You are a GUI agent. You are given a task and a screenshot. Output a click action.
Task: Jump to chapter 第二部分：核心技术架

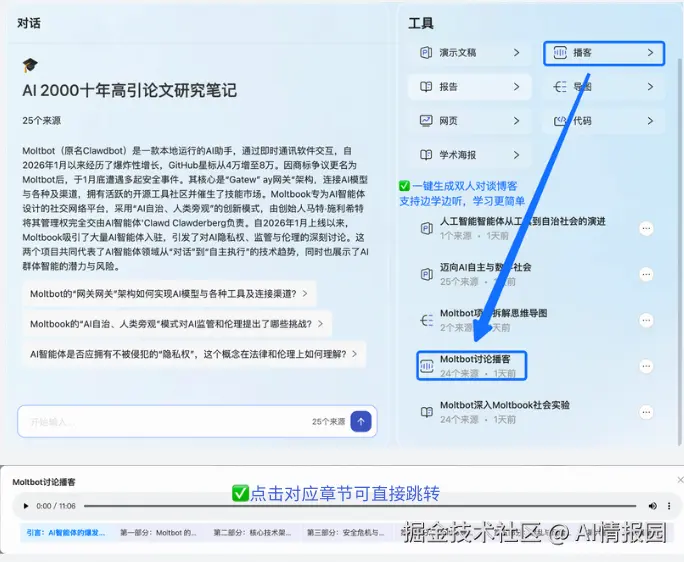tap(252, 533)
